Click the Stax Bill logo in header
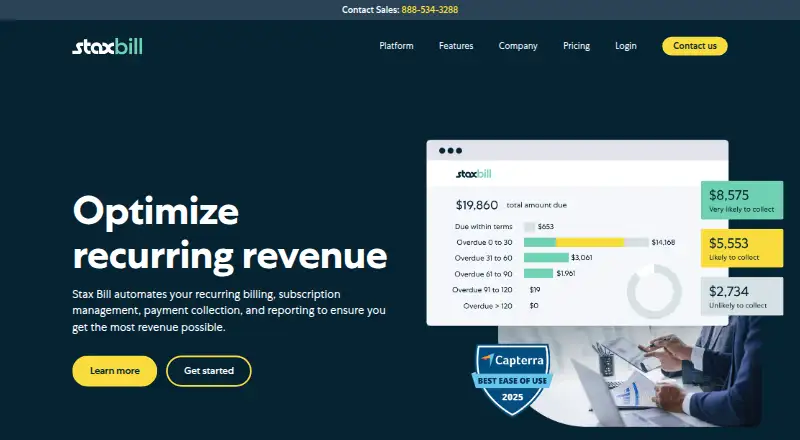This screenshot has width=800, height=440. tap(107, 46)
